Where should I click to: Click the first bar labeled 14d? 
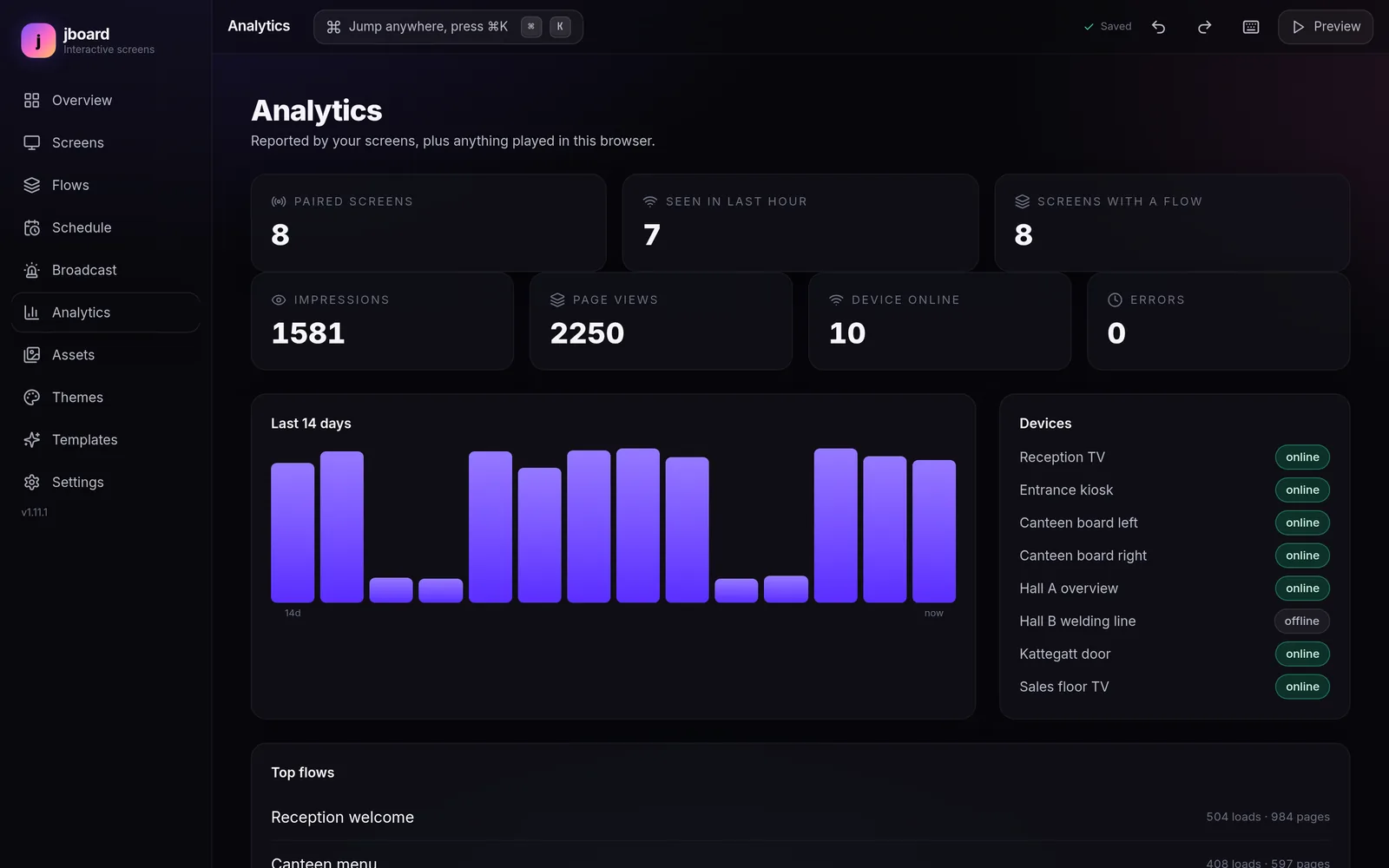(x=293, y=533)
